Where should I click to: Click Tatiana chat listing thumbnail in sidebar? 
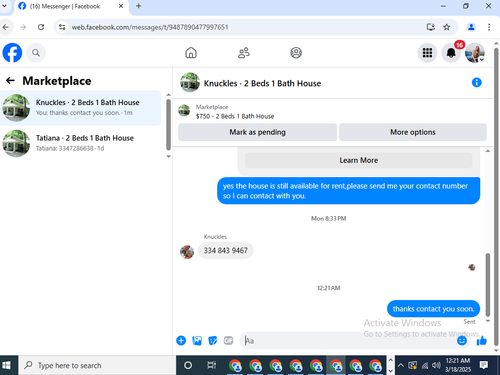(16, 143)
